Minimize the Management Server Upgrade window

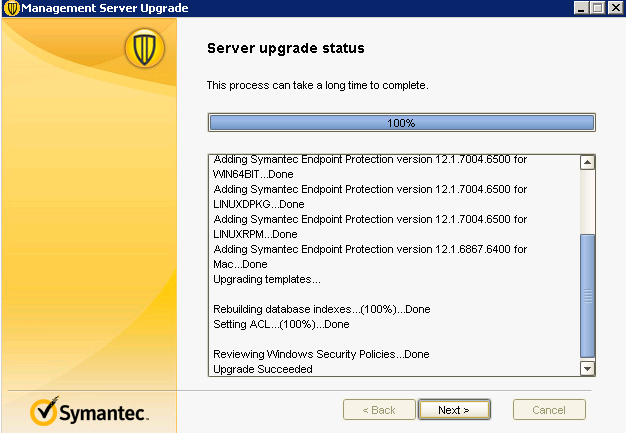pyautogui.click(x=581, y=8)
